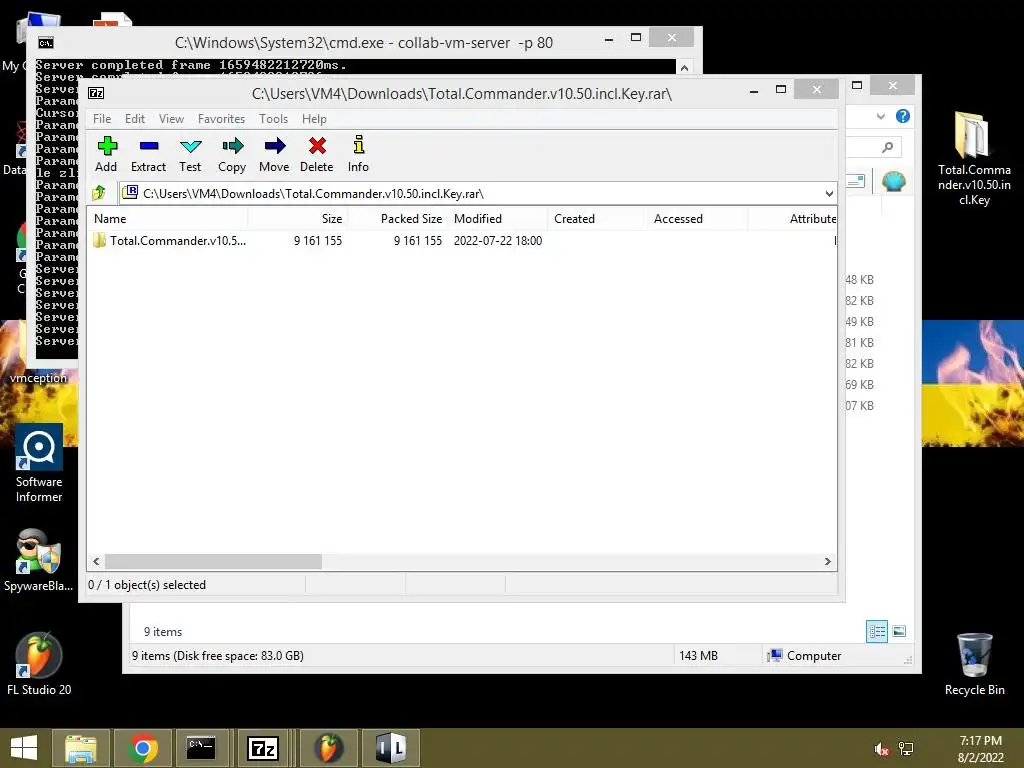Click the Move toolbar button
This screenshot has height=768, width=1024.
tap(274, 154)
